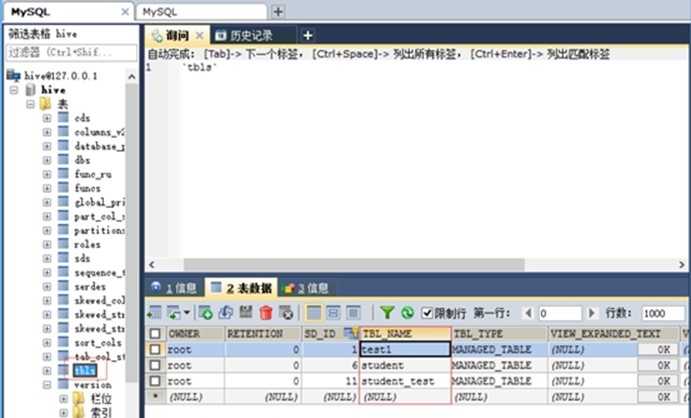Toggle the select-all checkbox in grid header
Screen dimensions: 691x418
click(155, 333)
